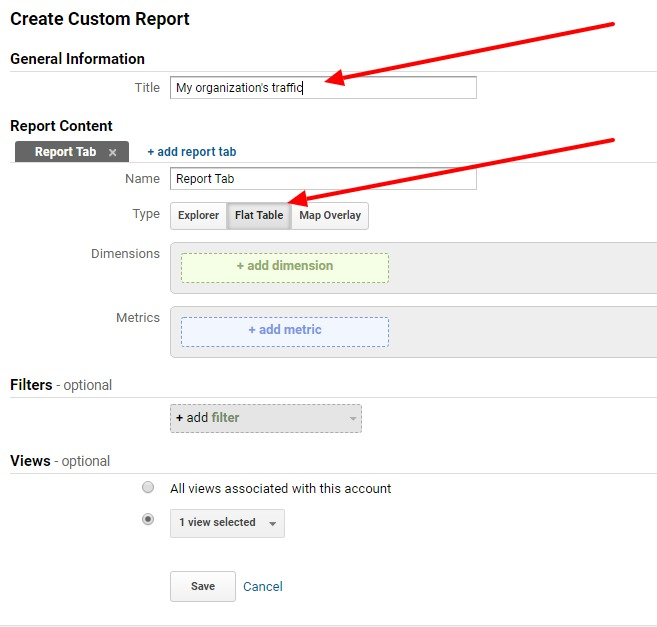Open the add filter dropdown
Viewport: 657px width, 627px height.
[x=266, y=418]
